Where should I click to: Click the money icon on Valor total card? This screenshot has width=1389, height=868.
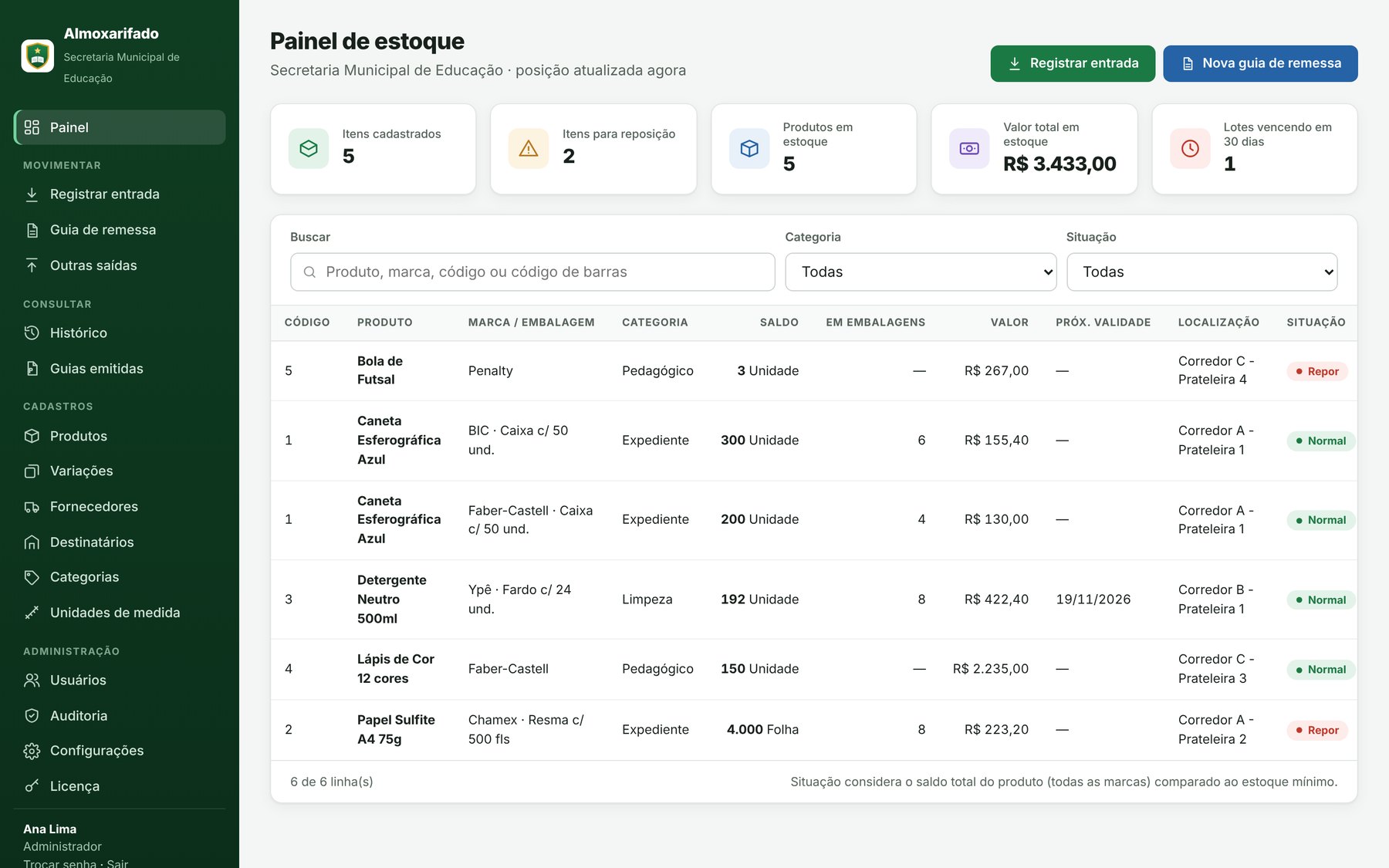pos(969,148)
